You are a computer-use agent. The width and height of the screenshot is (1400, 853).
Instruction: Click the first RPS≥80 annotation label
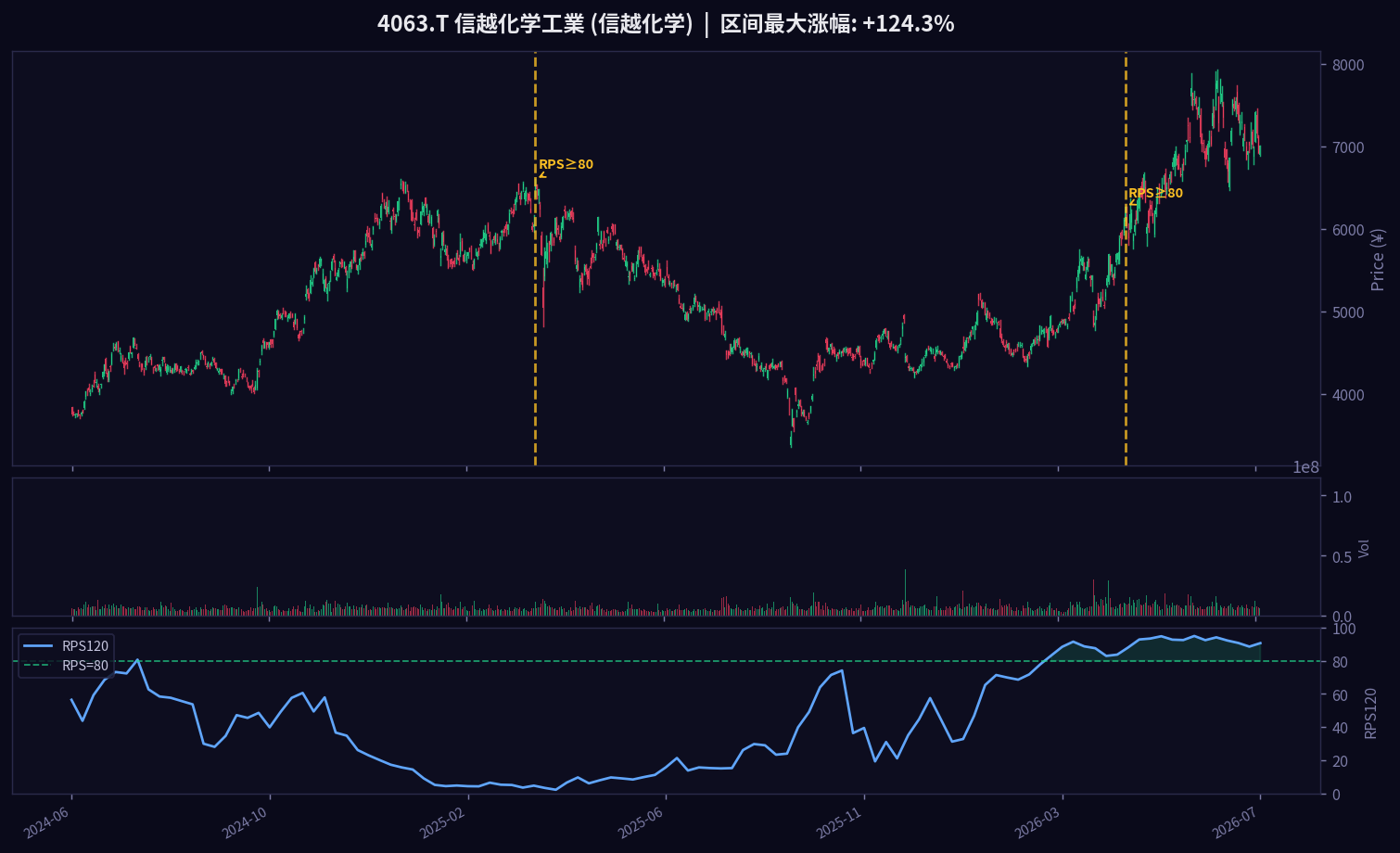tap(566, 164)
